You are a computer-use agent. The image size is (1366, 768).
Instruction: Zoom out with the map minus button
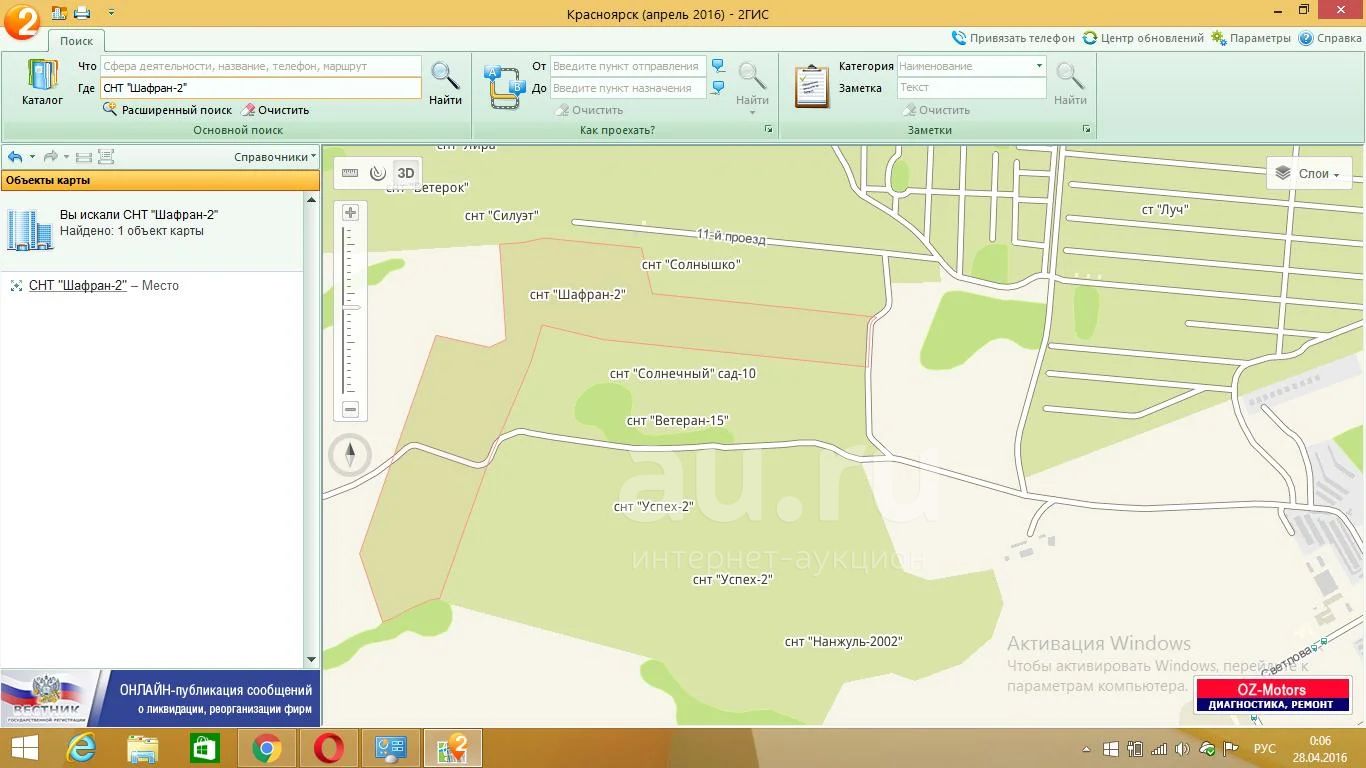[x=350, y=409]
